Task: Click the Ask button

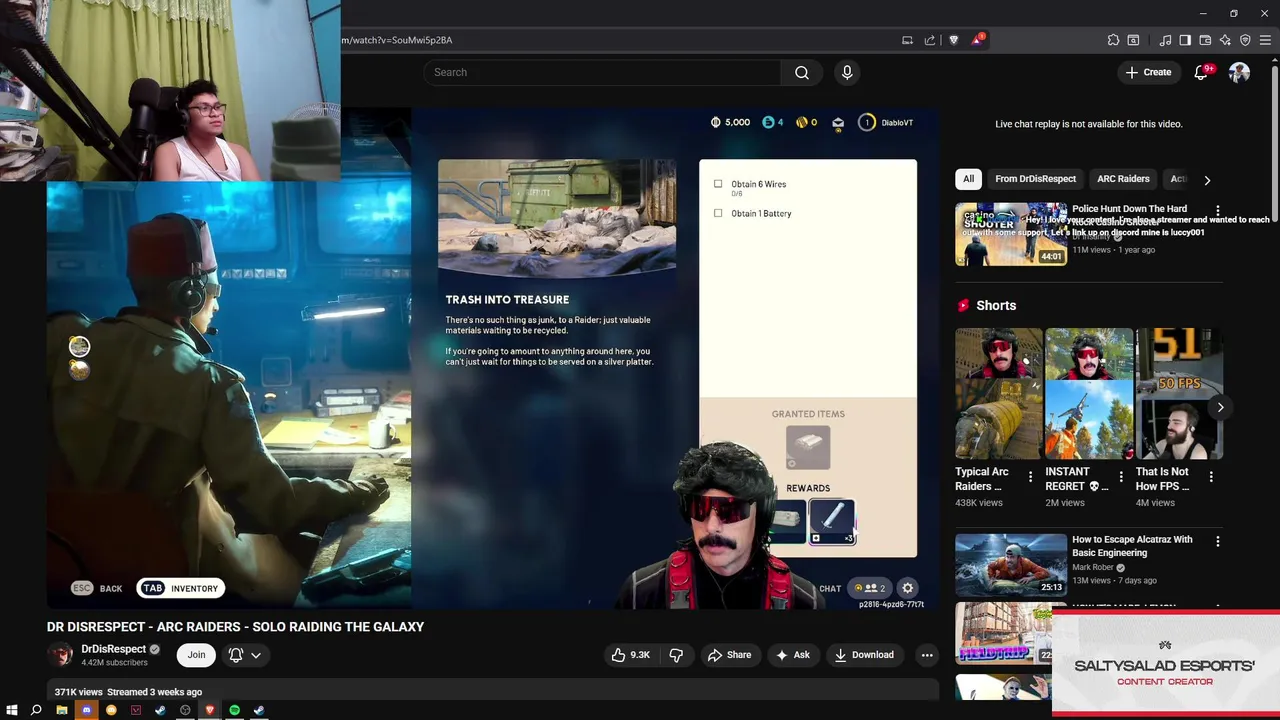Action: click(792, 655)
